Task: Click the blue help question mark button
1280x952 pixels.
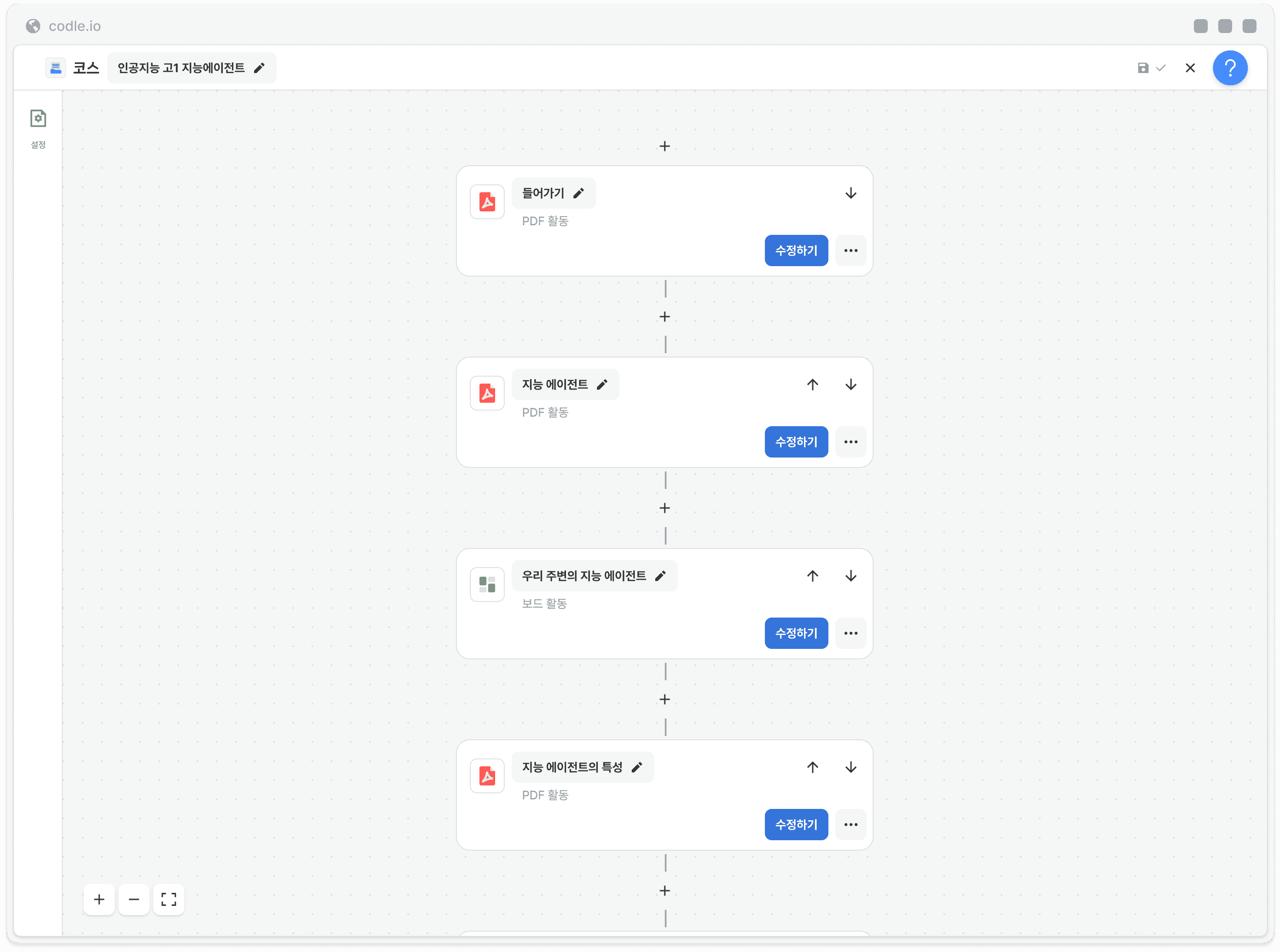Action: click(1230, 68)
